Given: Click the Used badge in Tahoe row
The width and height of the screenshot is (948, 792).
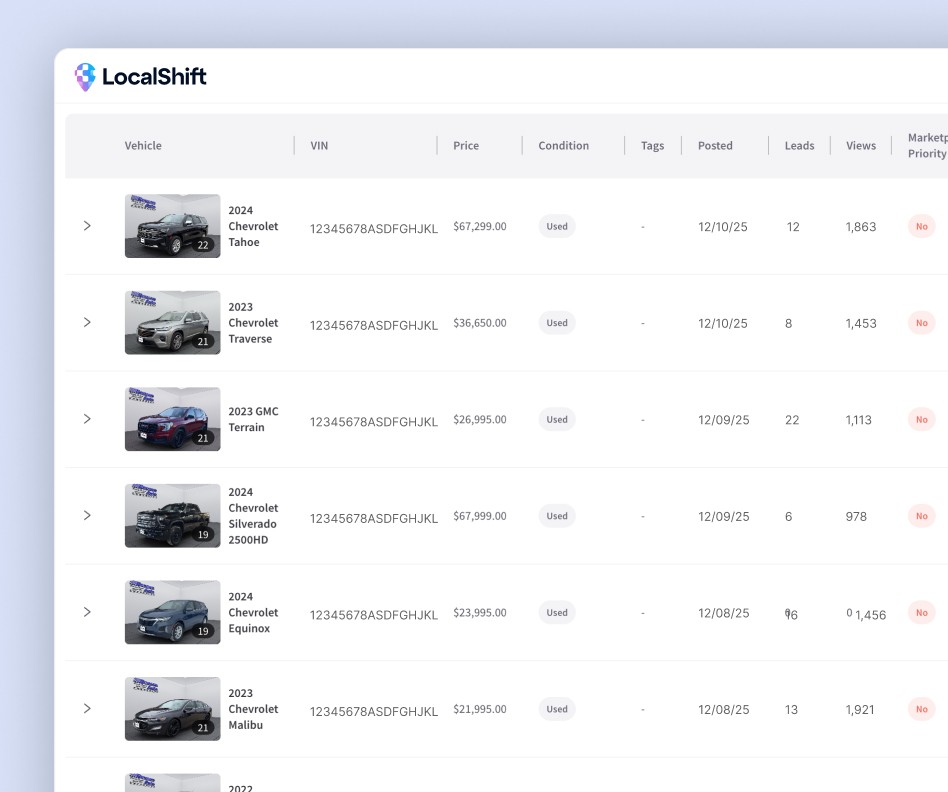Looking at the screenshot, I should click(x=557, y=226).
